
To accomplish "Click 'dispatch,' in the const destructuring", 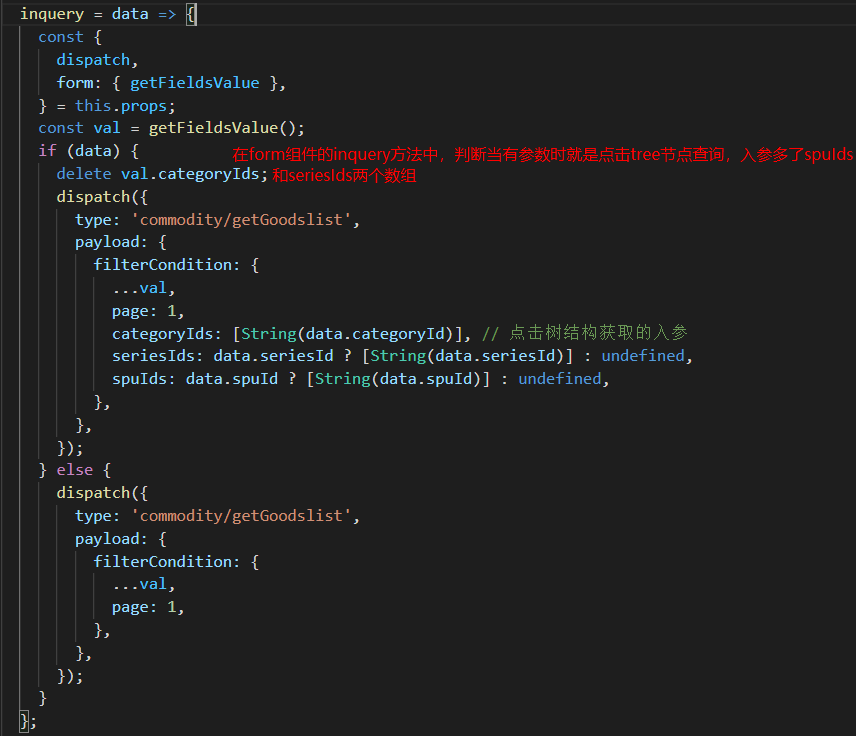I will (97, 60).
